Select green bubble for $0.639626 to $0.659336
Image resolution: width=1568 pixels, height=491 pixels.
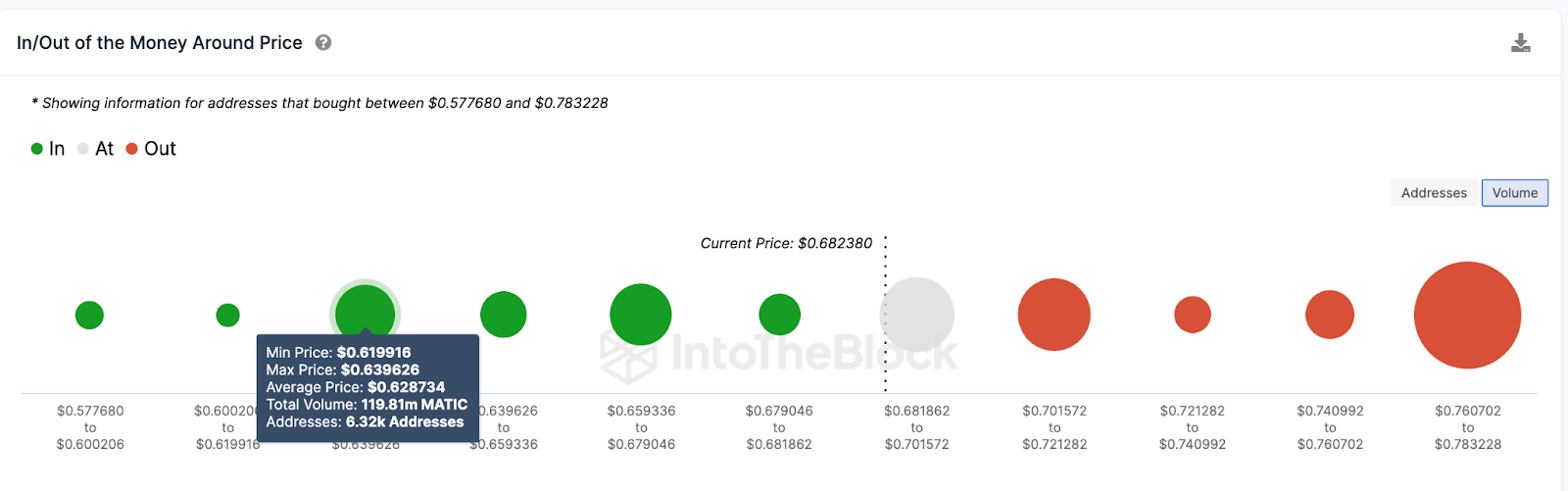pyautogui.click(x=504, y=315)
